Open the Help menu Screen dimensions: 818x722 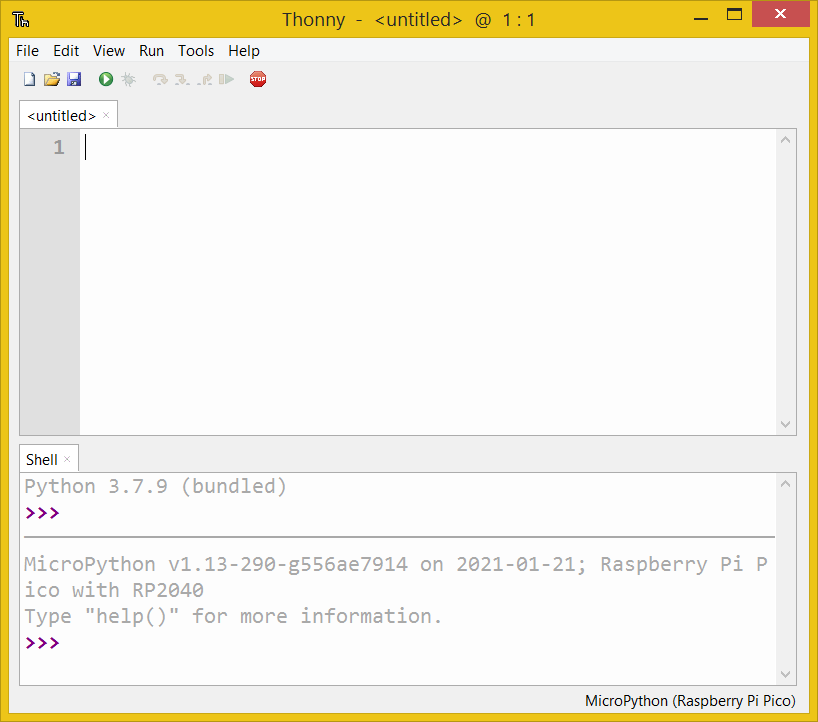(x=244, y=51)
